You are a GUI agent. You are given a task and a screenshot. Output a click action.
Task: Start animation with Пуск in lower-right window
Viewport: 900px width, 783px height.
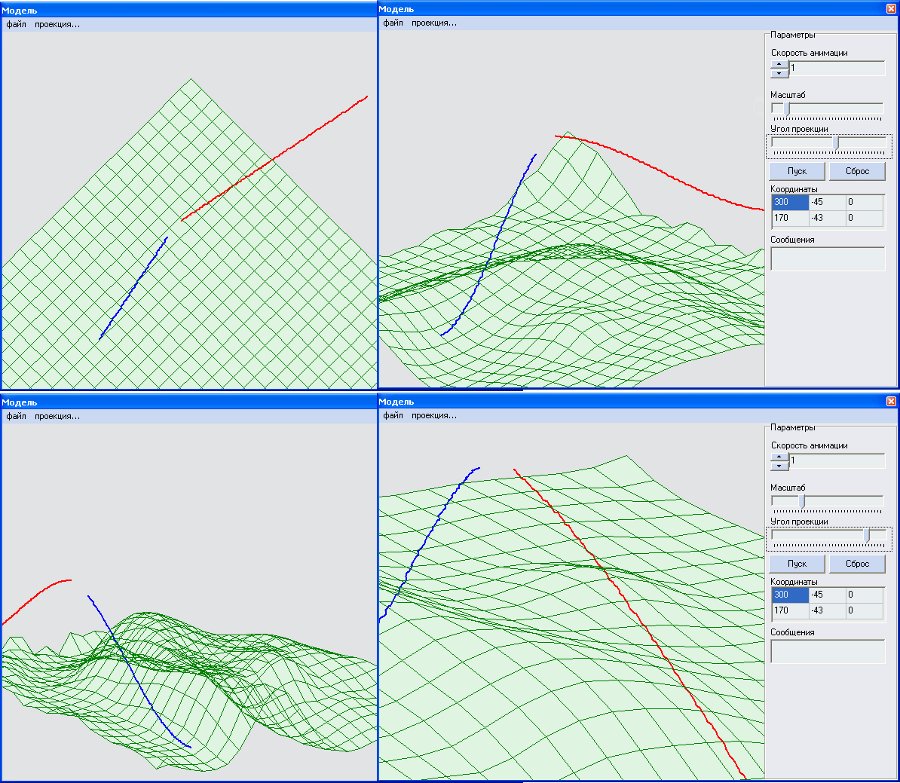pyautogui.click(x=797, y=564)
